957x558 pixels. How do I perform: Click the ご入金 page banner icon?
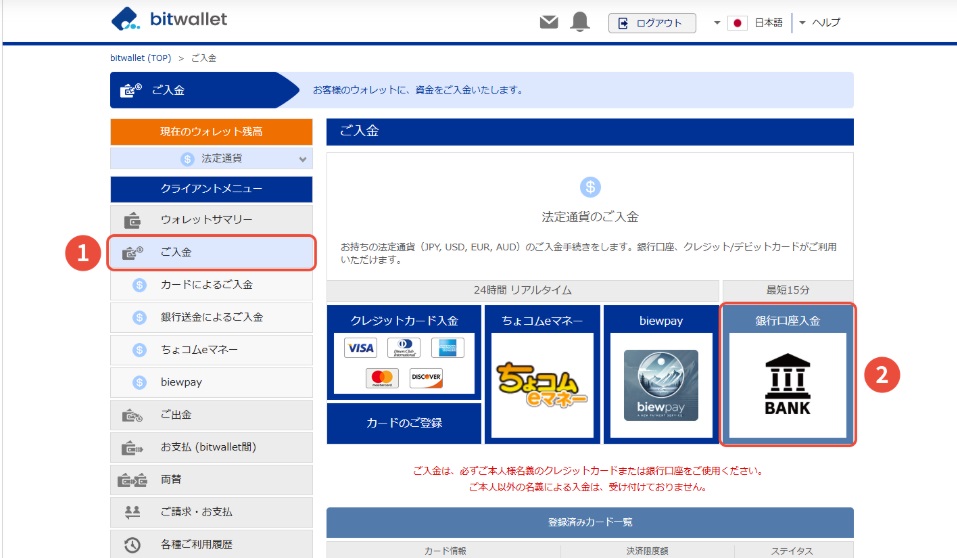click(x=131, y=90)
